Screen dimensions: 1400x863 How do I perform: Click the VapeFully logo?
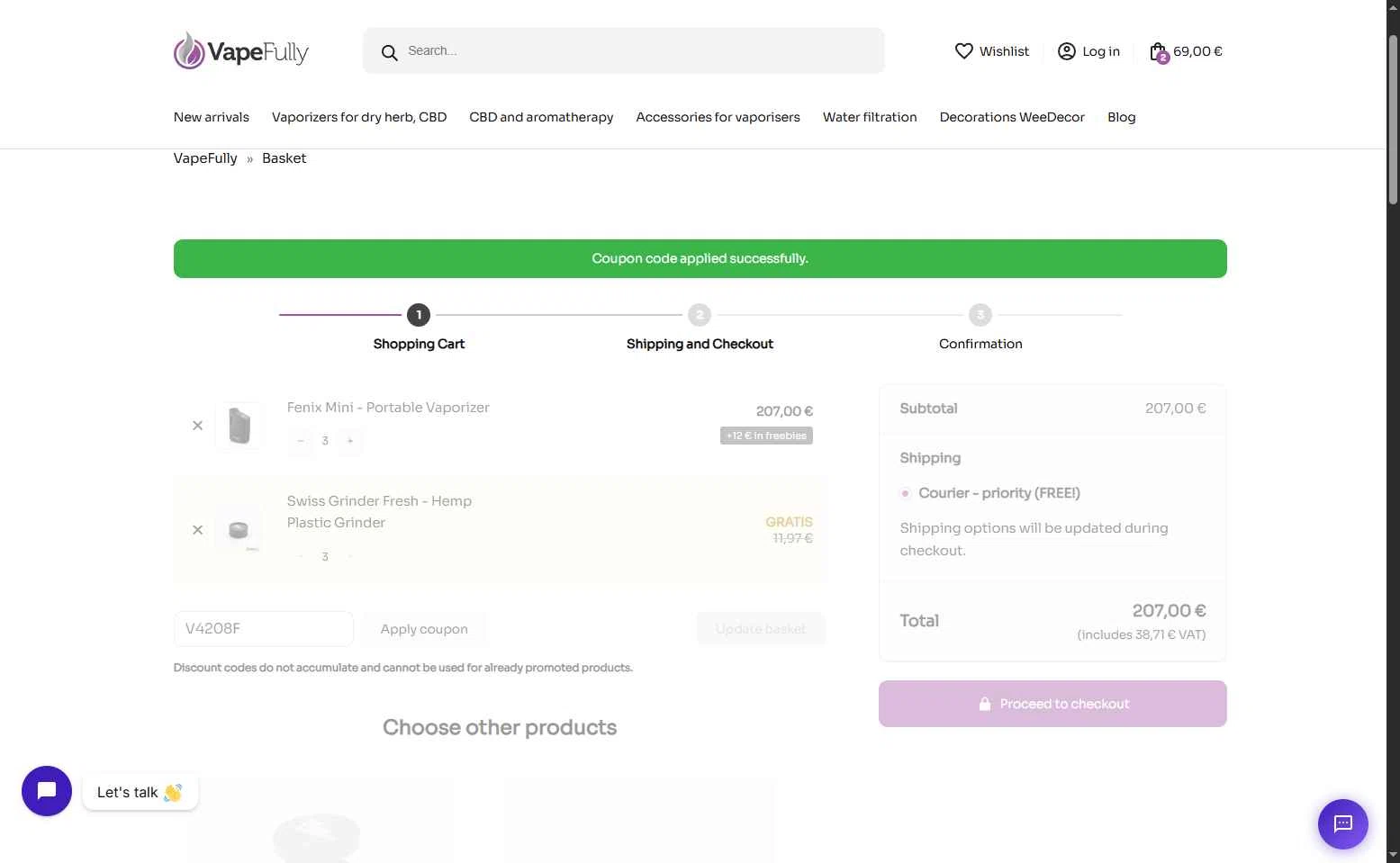click(241, 51)
